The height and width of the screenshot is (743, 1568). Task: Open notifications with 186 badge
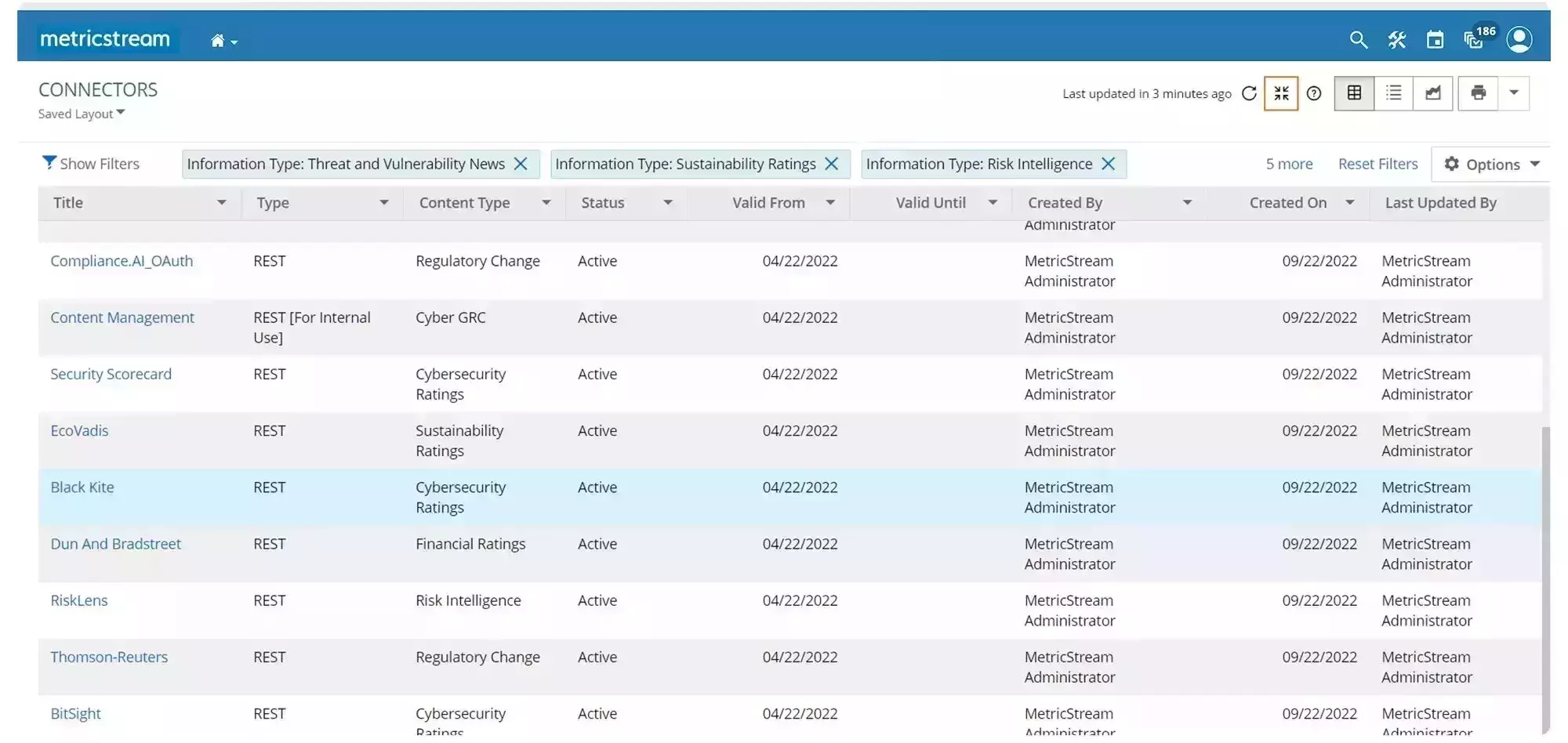pos(1479,38)
